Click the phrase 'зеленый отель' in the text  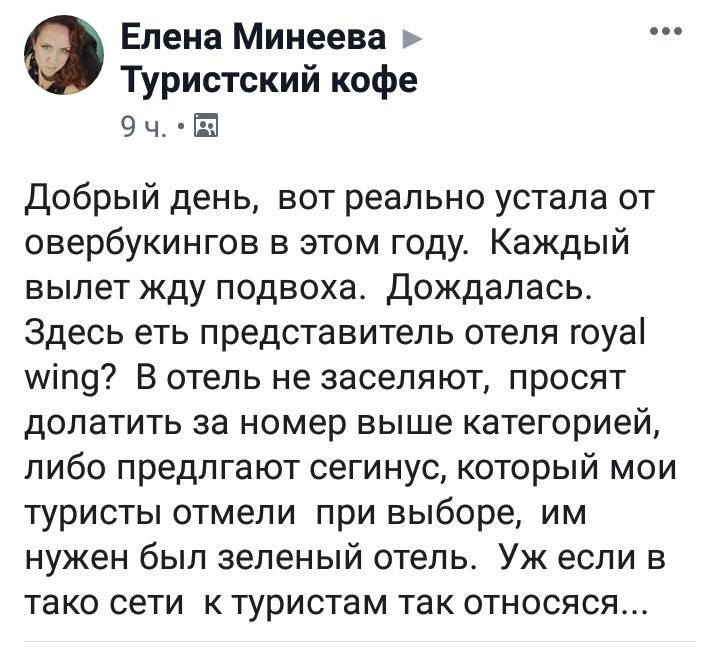click(346, 559)
